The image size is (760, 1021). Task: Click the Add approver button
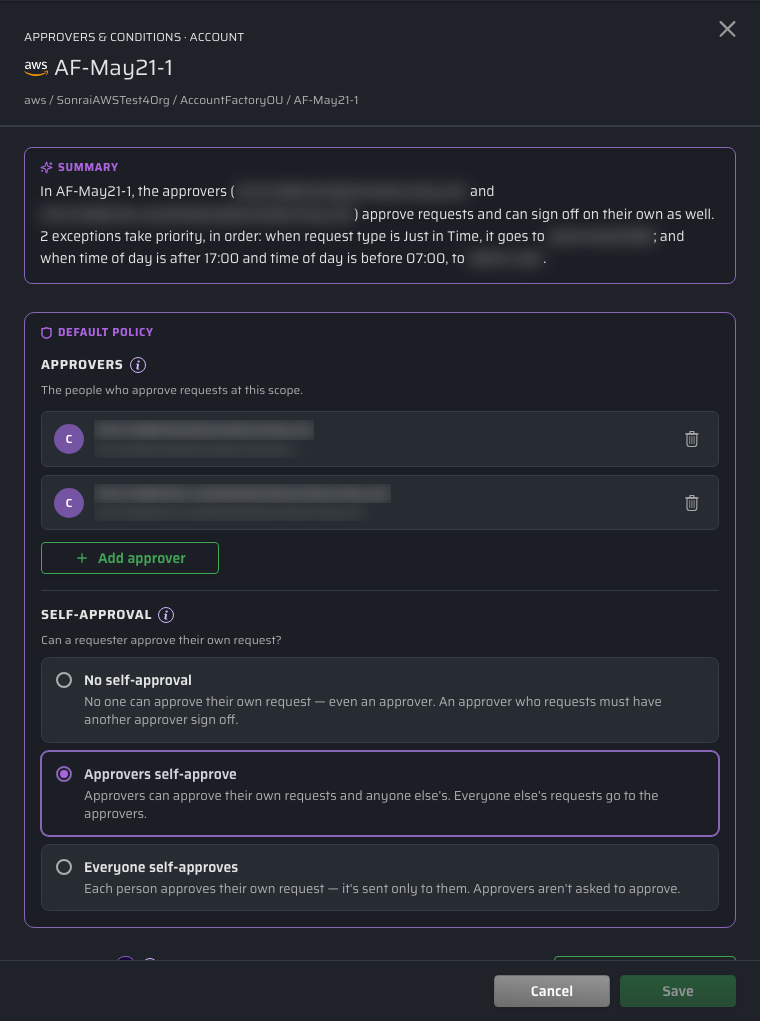[130, 558]
